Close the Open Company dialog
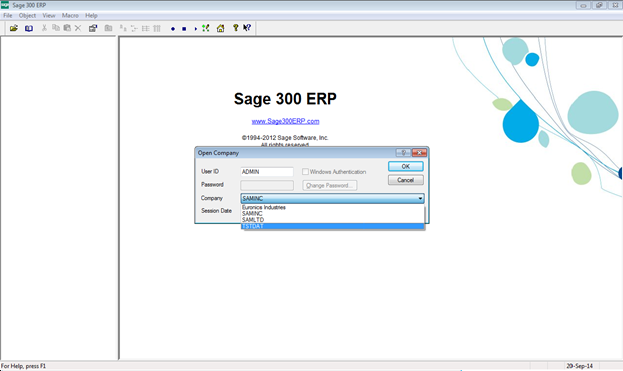 [419, 153]
